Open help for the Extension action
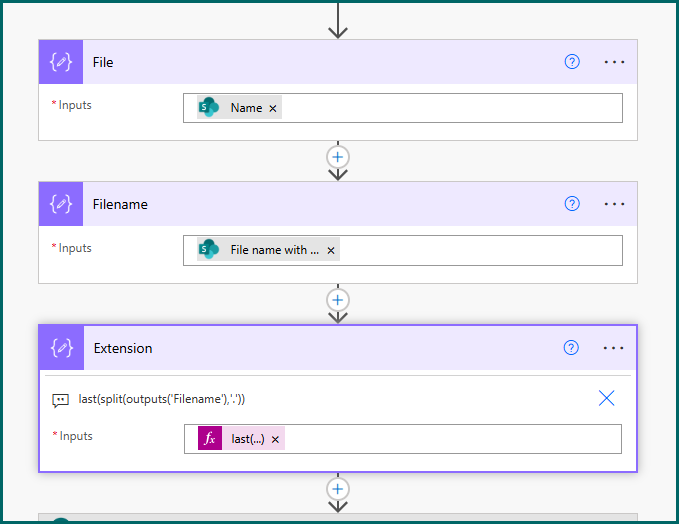Viewport: 679px width, 524px height. point(571,347)
